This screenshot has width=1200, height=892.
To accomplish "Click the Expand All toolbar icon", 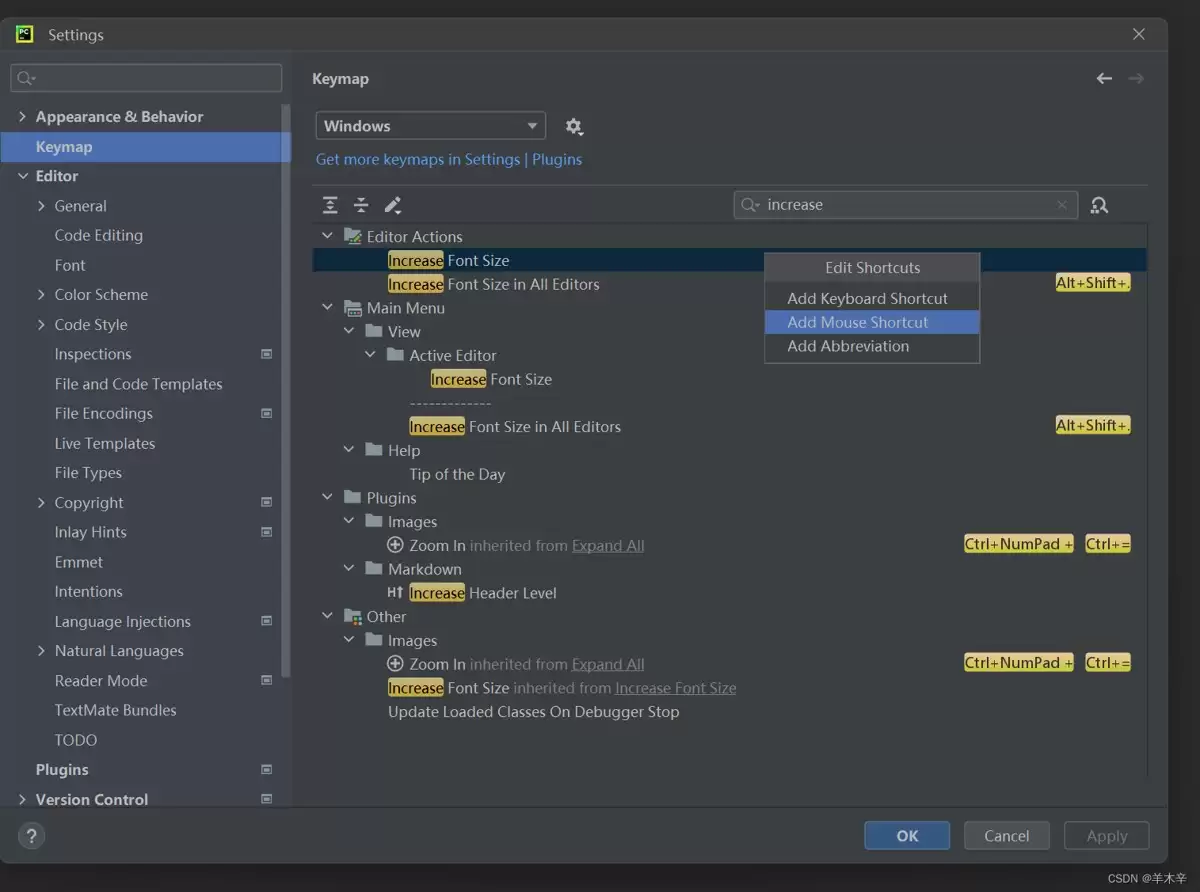I will pos(330,205).
